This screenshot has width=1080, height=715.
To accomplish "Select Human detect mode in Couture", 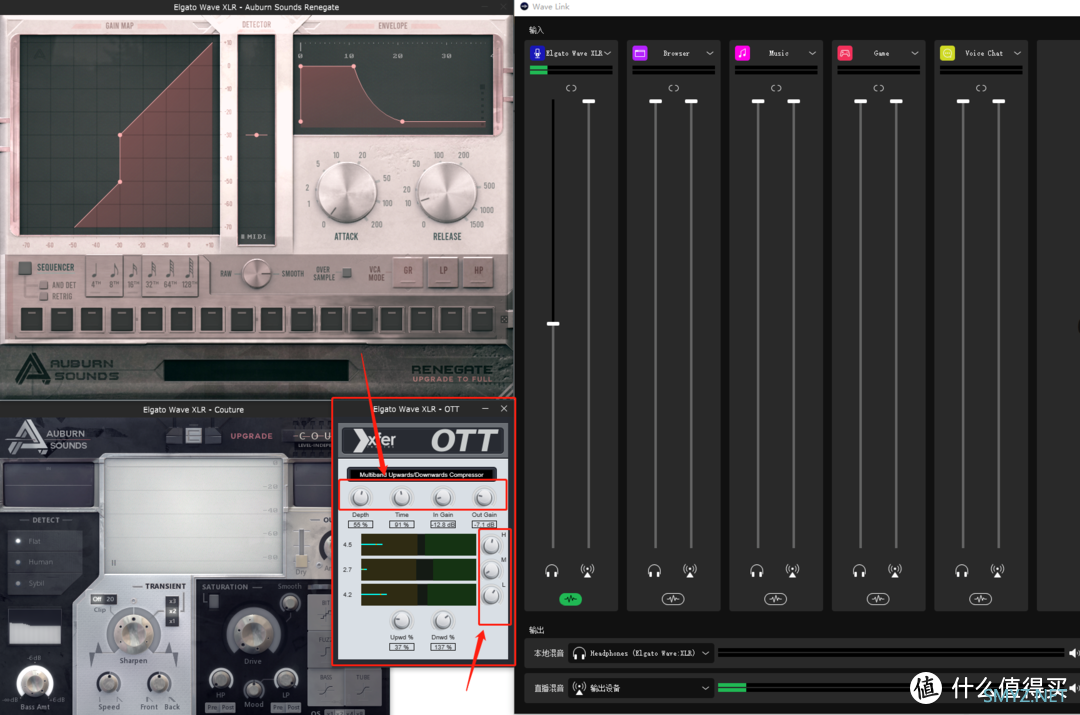I will (x=19, y=562).
